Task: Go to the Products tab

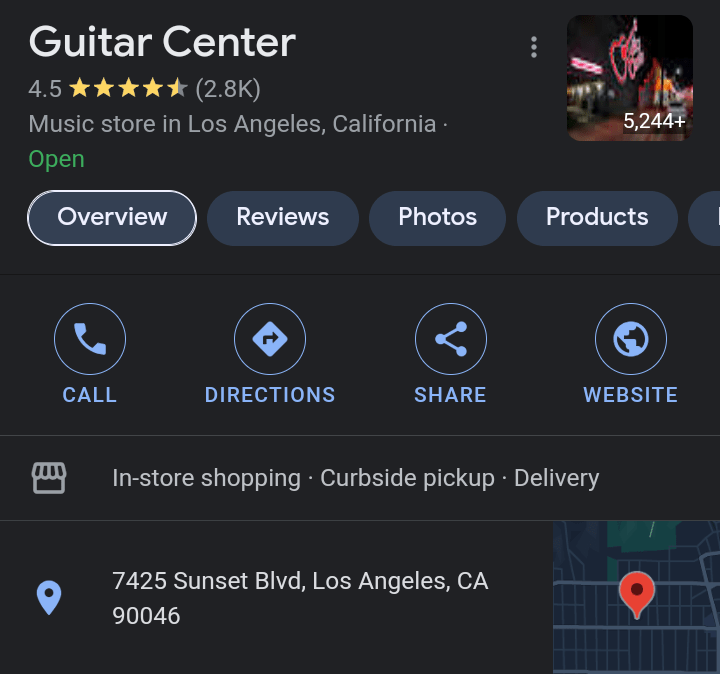Action: [597, 217]
